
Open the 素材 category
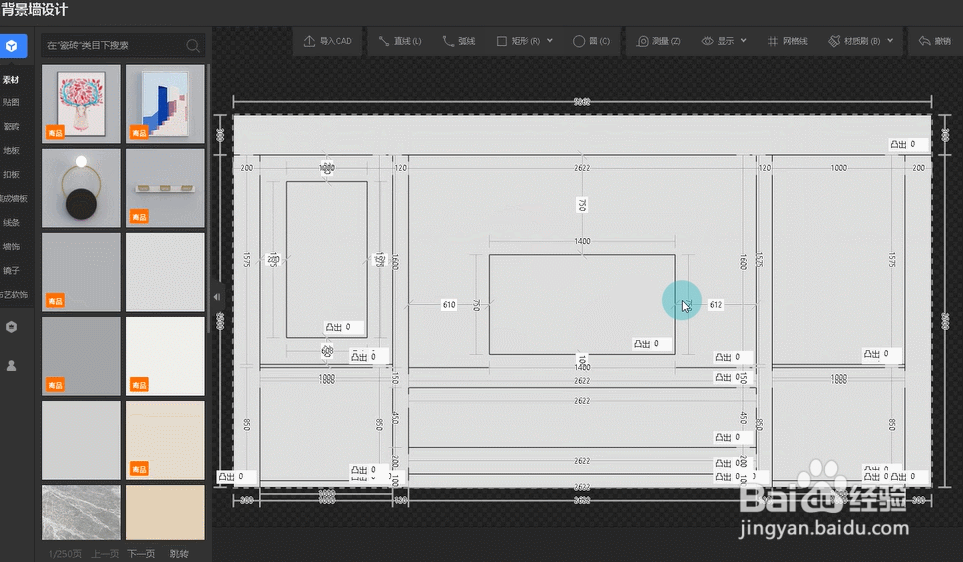[x=11, y=80]
